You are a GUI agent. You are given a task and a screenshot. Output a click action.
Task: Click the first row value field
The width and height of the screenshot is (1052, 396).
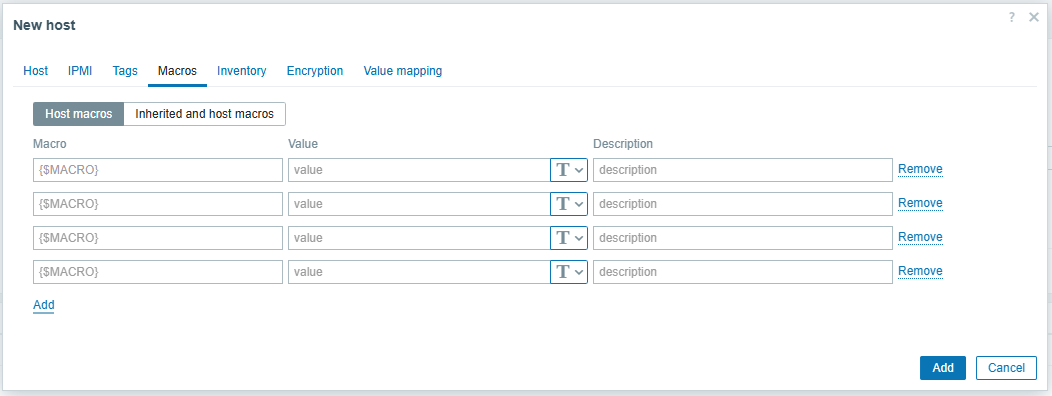[x=419, y=170]
